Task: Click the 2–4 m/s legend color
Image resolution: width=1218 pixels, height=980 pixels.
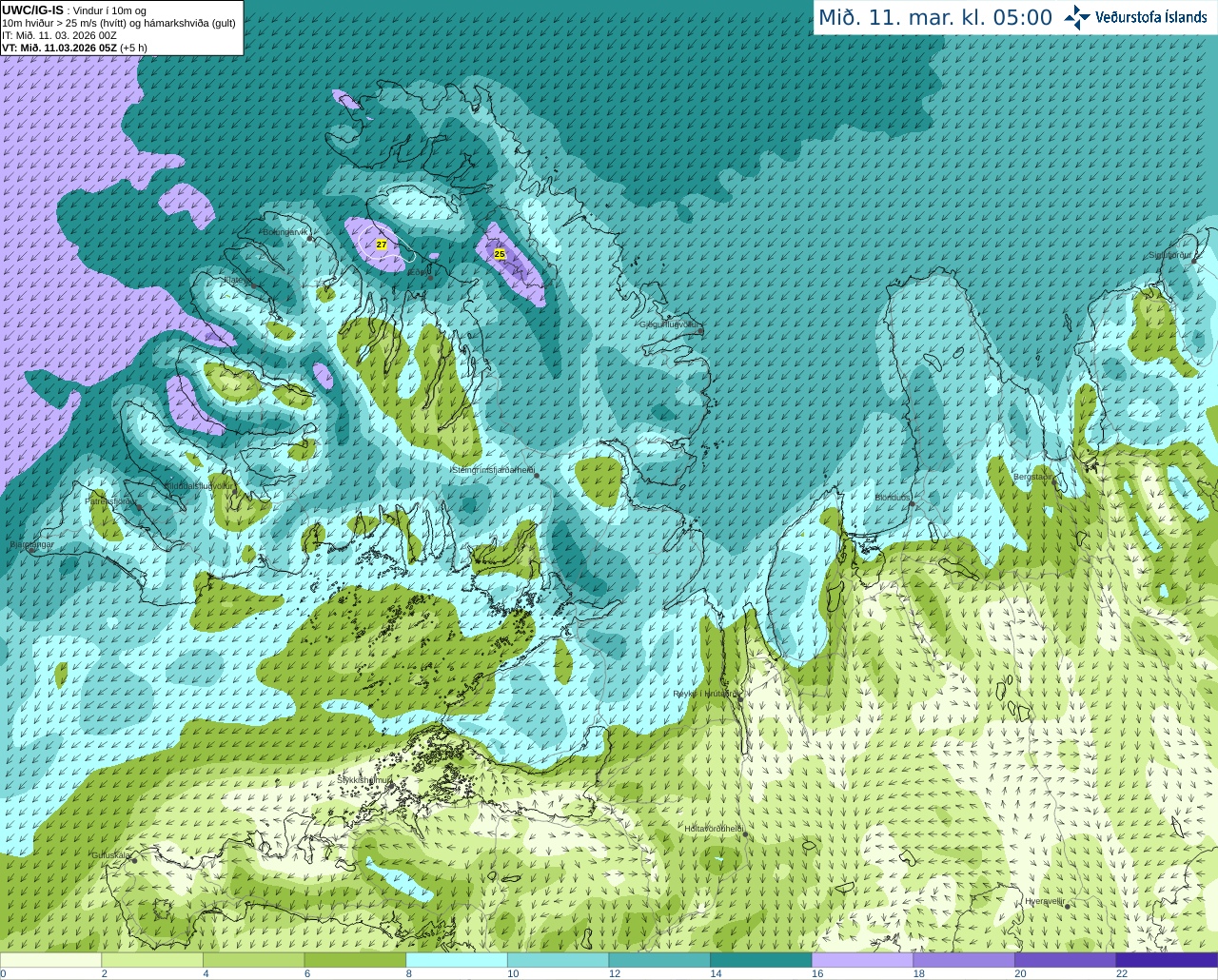Action: click(x=152, y=960)
